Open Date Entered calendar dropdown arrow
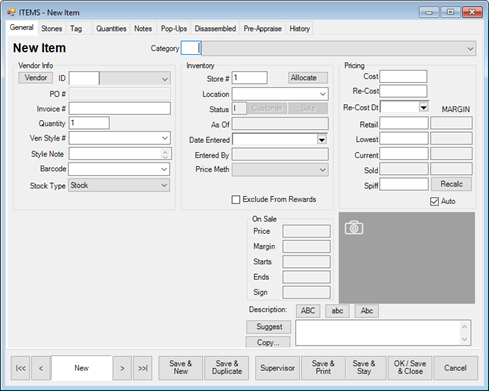 (322, 140)
